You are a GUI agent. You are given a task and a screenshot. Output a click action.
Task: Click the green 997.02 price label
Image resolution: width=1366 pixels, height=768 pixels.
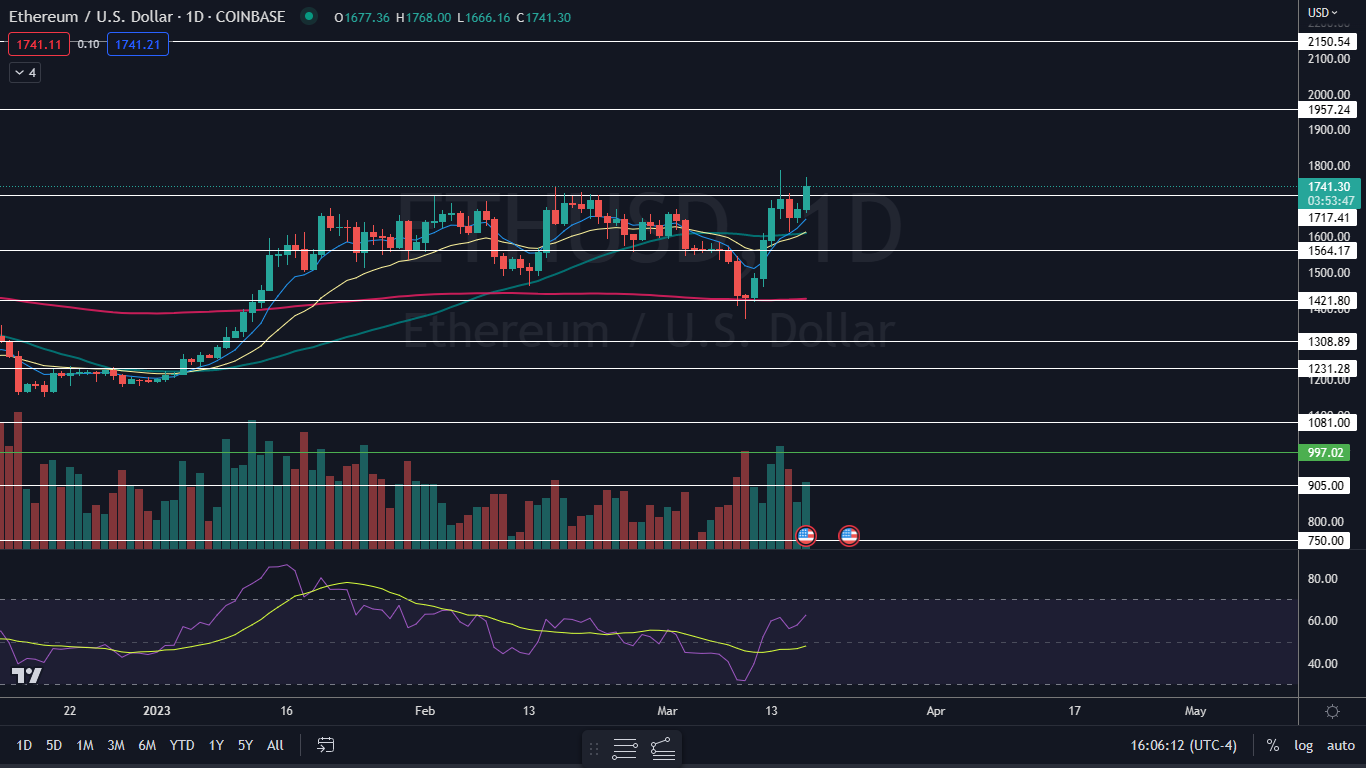[x=1324, y=453]
